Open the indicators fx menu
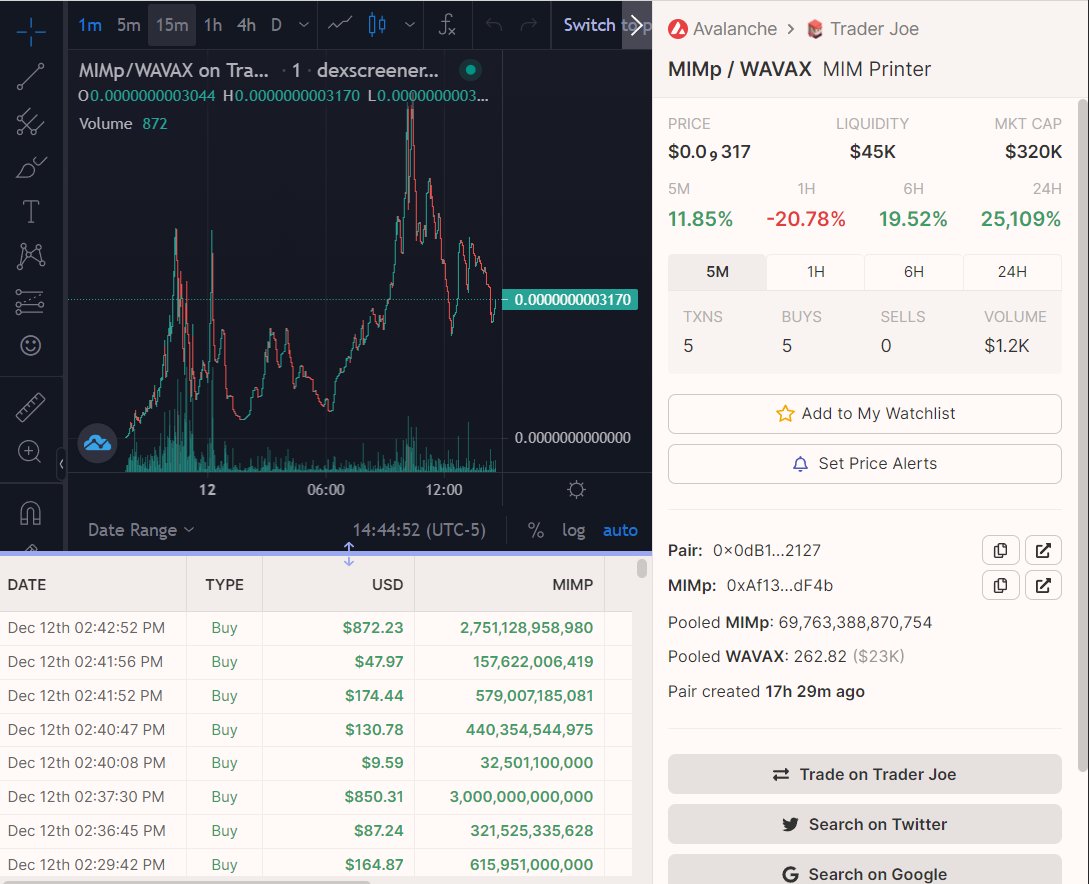Screen dimensions: 1089x884 [x=447, y=25]
